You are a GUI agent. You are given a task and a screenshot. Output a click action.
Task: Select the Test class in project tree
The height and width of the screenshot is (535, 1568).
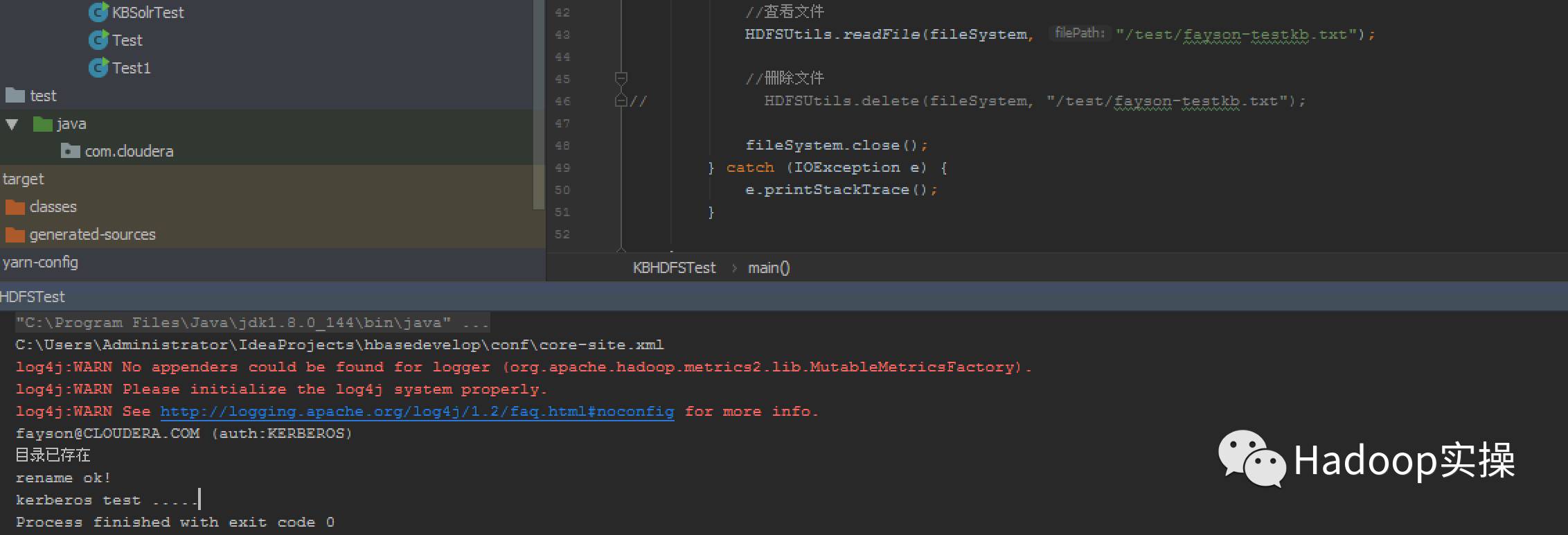pyautogui.click(x=127, y=40)
